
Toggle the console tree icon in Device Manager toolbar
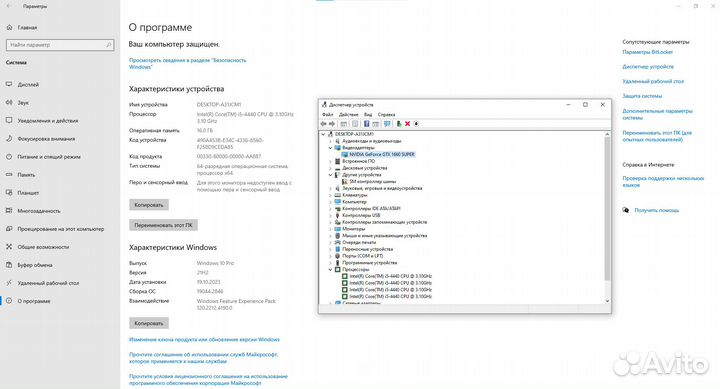click(x=343, y=124)
